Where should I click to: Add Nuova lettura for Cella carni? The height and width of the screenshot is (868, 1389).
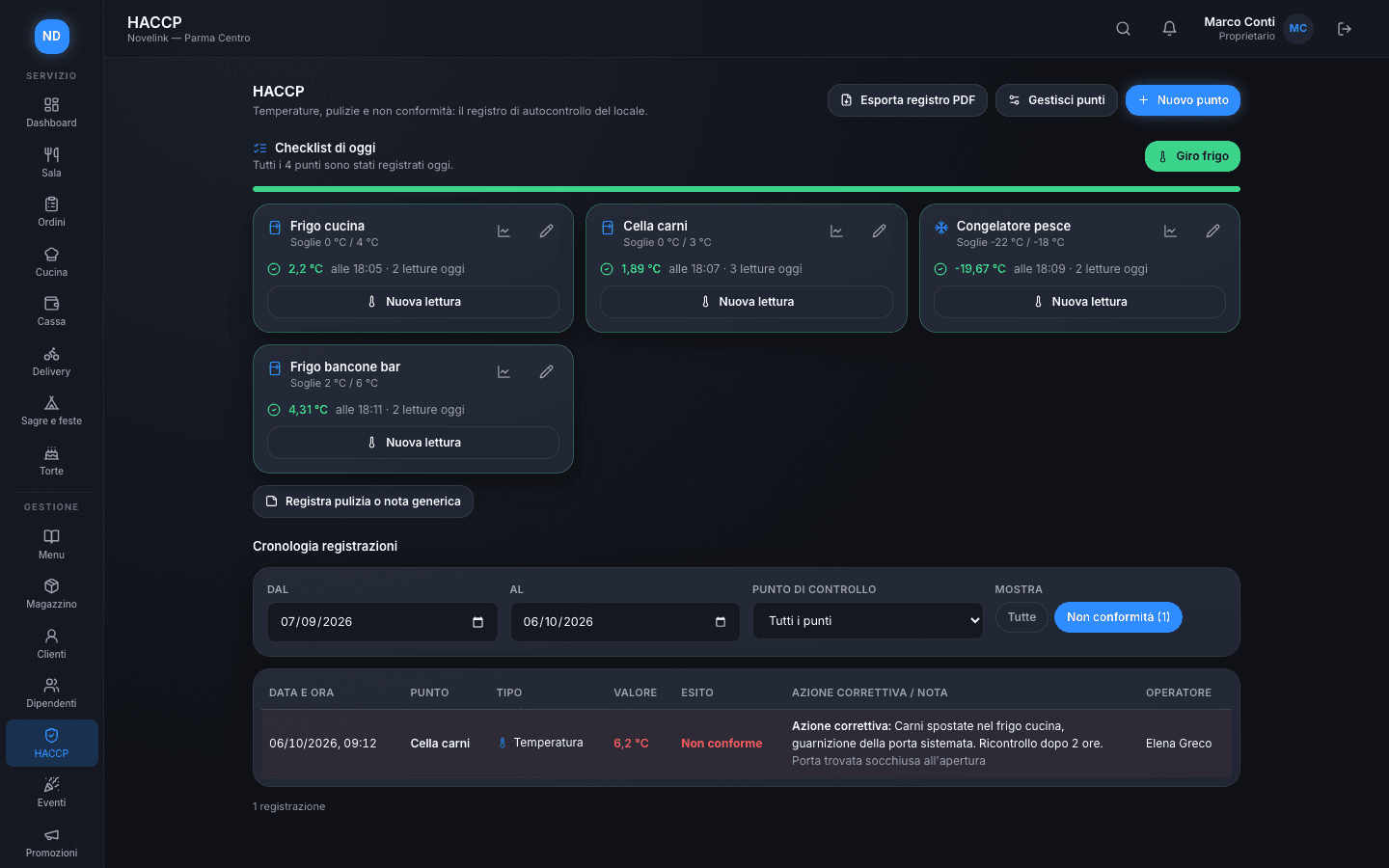(x=747, y=302)
